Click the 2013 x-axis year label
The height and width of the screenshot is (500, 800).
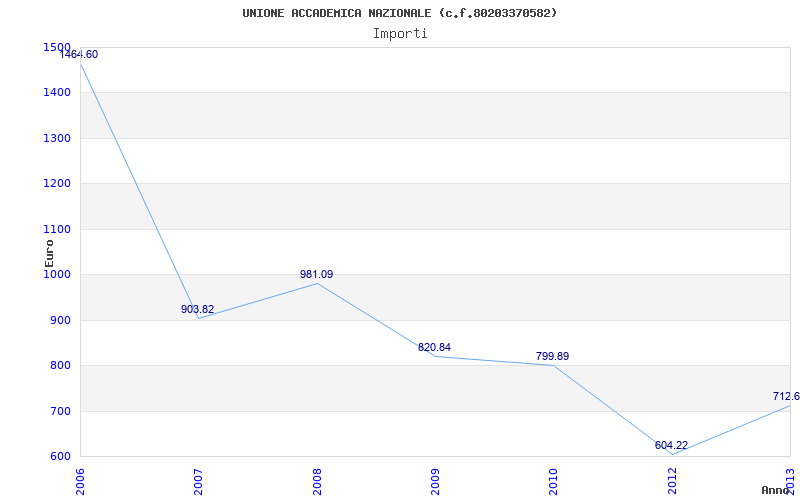(x=790, y=482)
